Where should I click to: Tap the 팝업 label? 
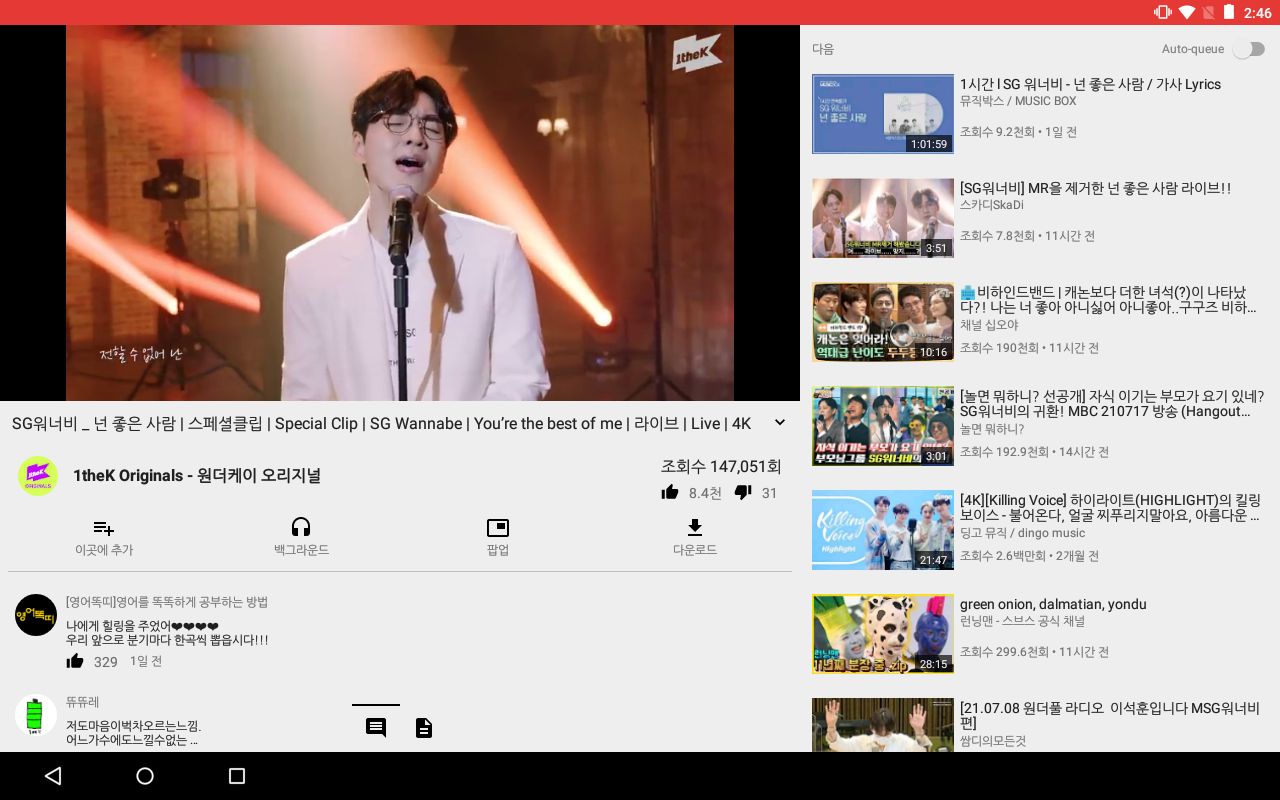point(498,550)
